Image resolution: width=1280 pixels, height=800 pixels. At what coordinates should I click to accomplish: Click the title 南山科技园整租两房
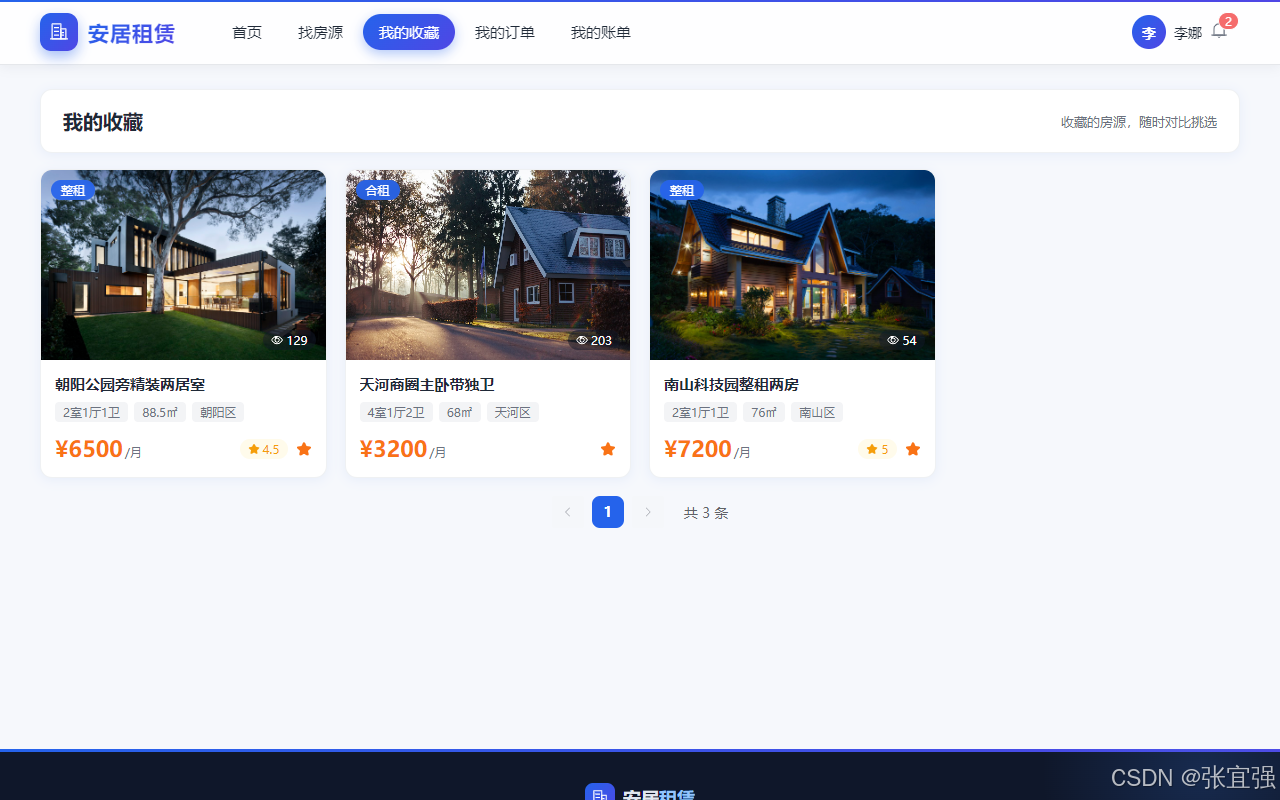[731, 384]
